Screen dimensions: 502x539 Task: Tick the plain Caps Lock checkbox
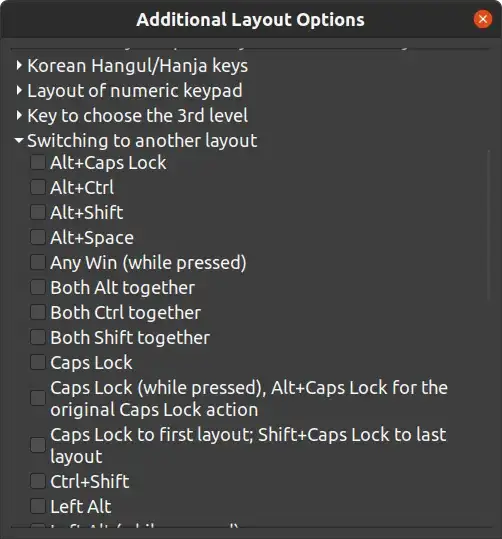[x=38, y=362]
